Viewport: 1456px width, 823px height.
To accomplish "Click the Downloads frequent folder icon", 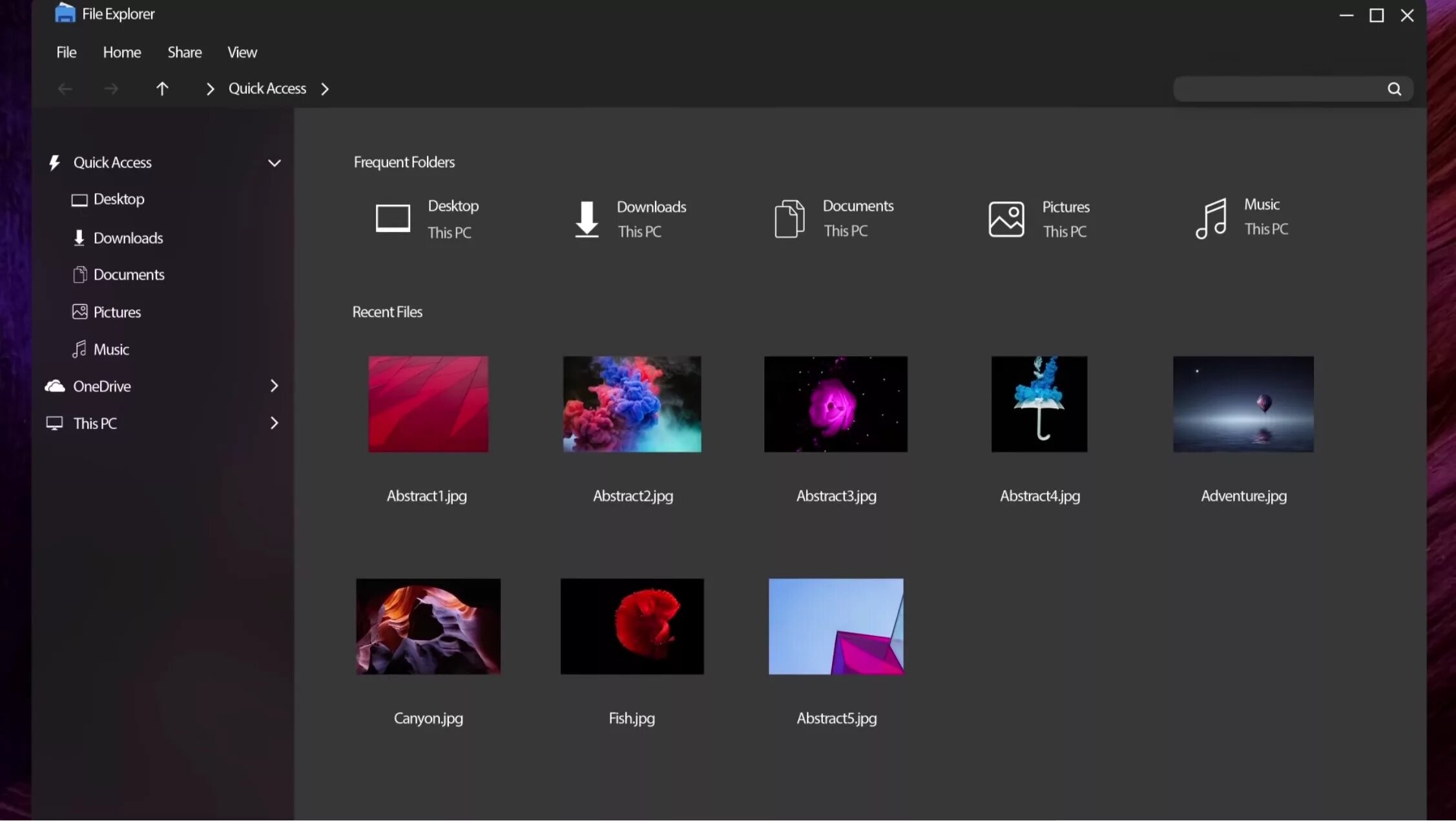I will 587,217.
